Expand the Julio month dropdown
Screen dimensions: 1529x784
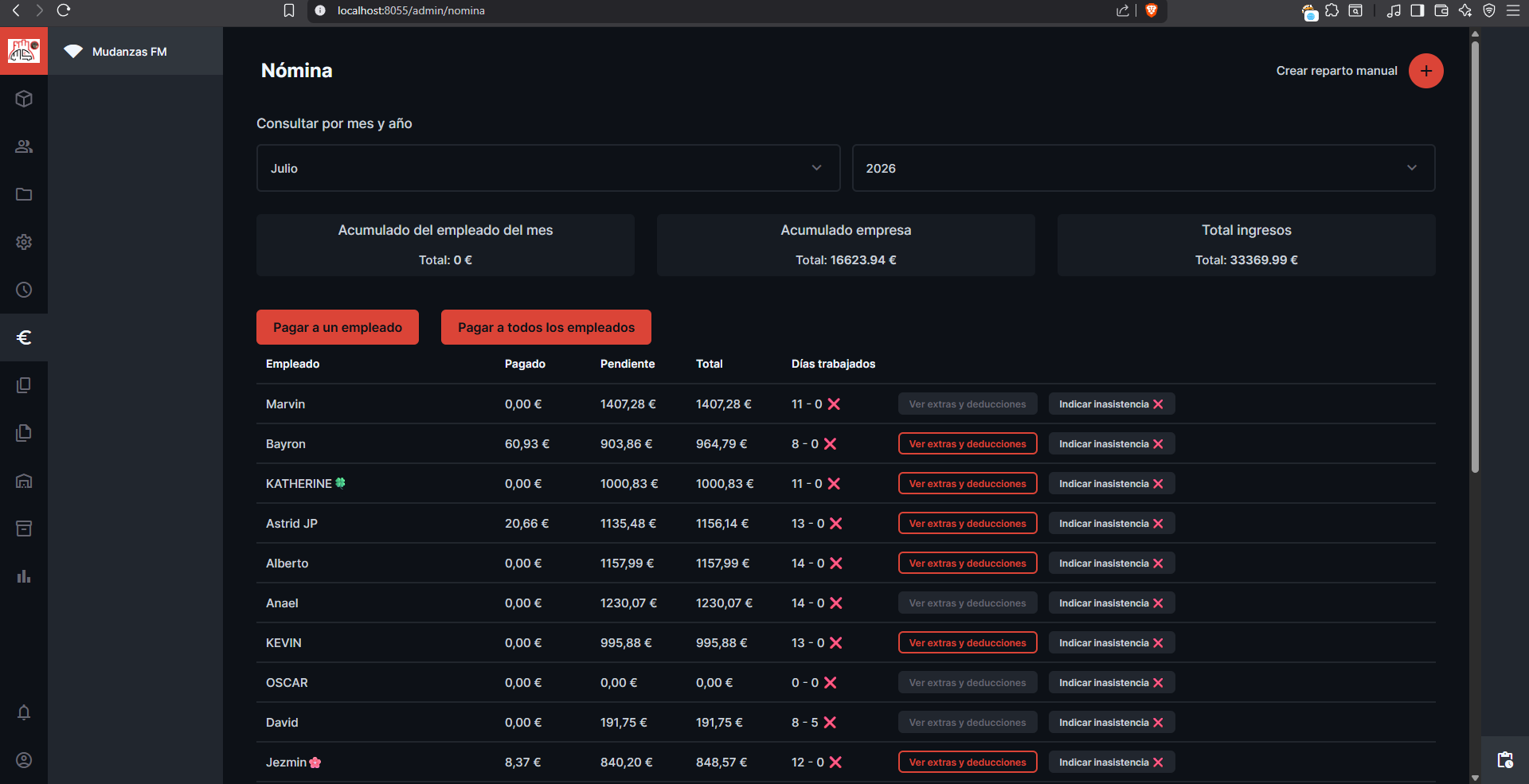click(x=548, y=168)
